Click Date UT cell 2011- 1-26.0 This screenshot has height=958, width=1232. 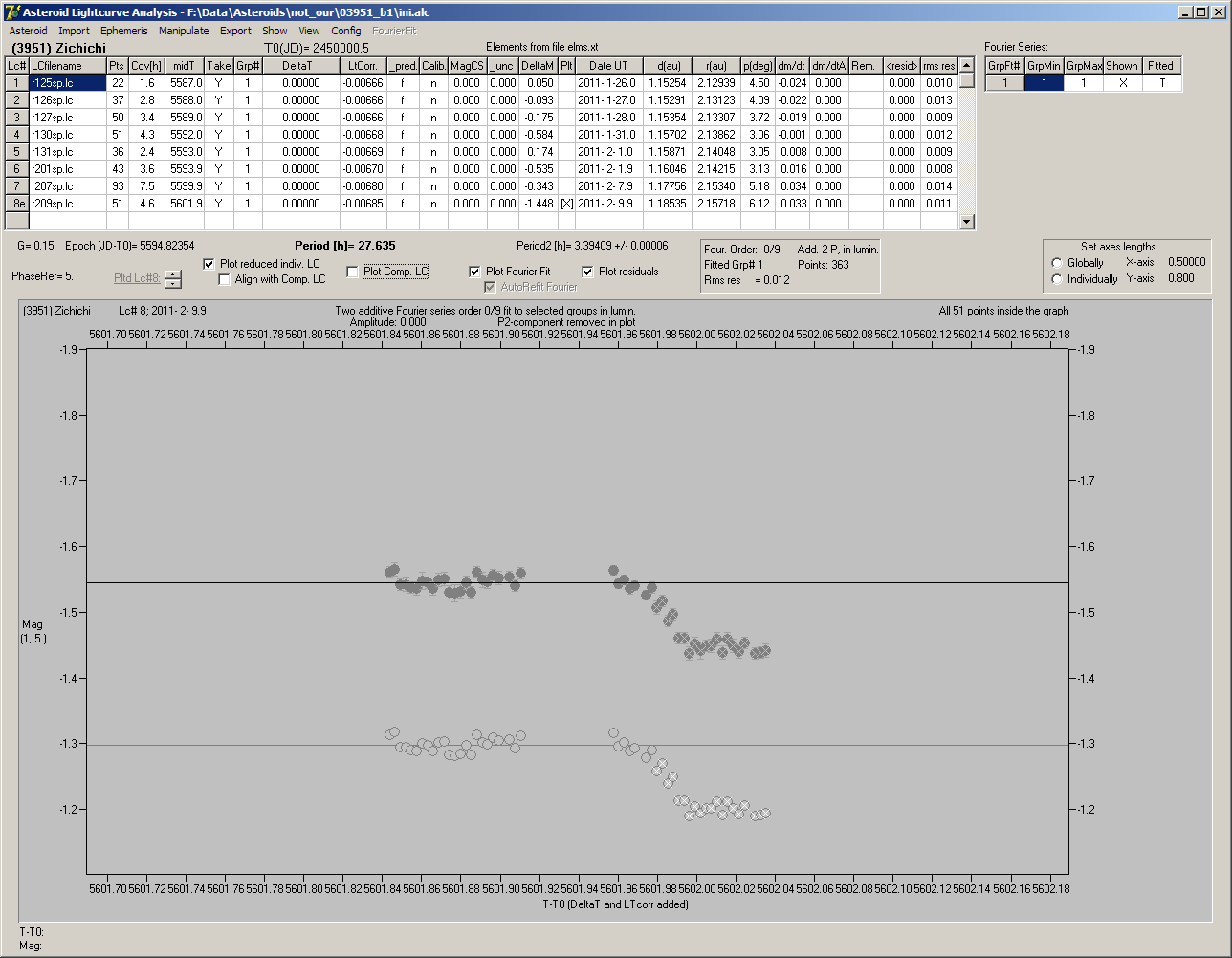tap(608, 83)
